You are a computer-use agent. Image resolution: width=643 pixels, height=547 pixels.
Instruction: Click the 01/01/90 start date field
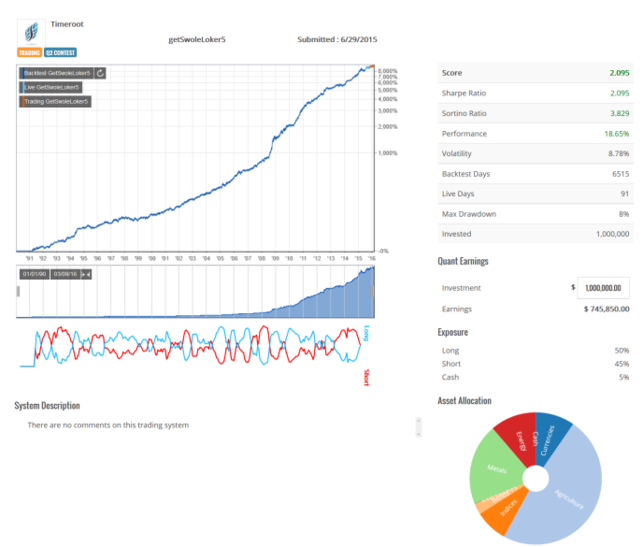[34, 274]
